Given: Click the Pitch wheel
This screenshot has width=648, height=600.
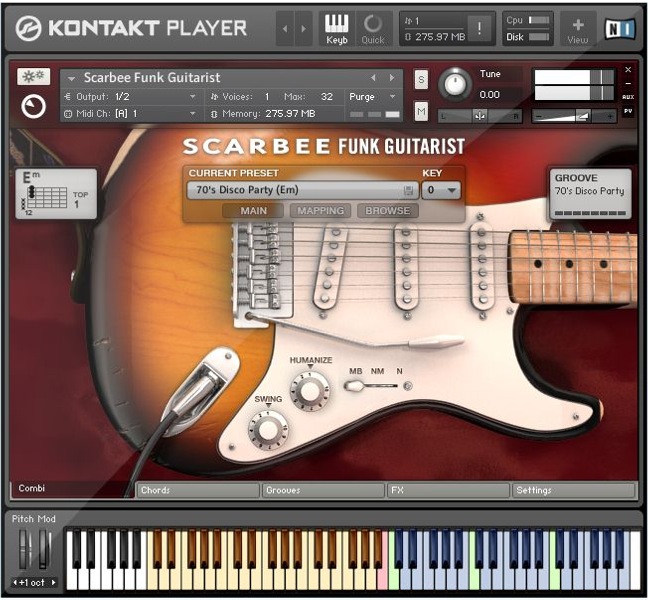Looking at the screenshot, I should tap(25, 550).
